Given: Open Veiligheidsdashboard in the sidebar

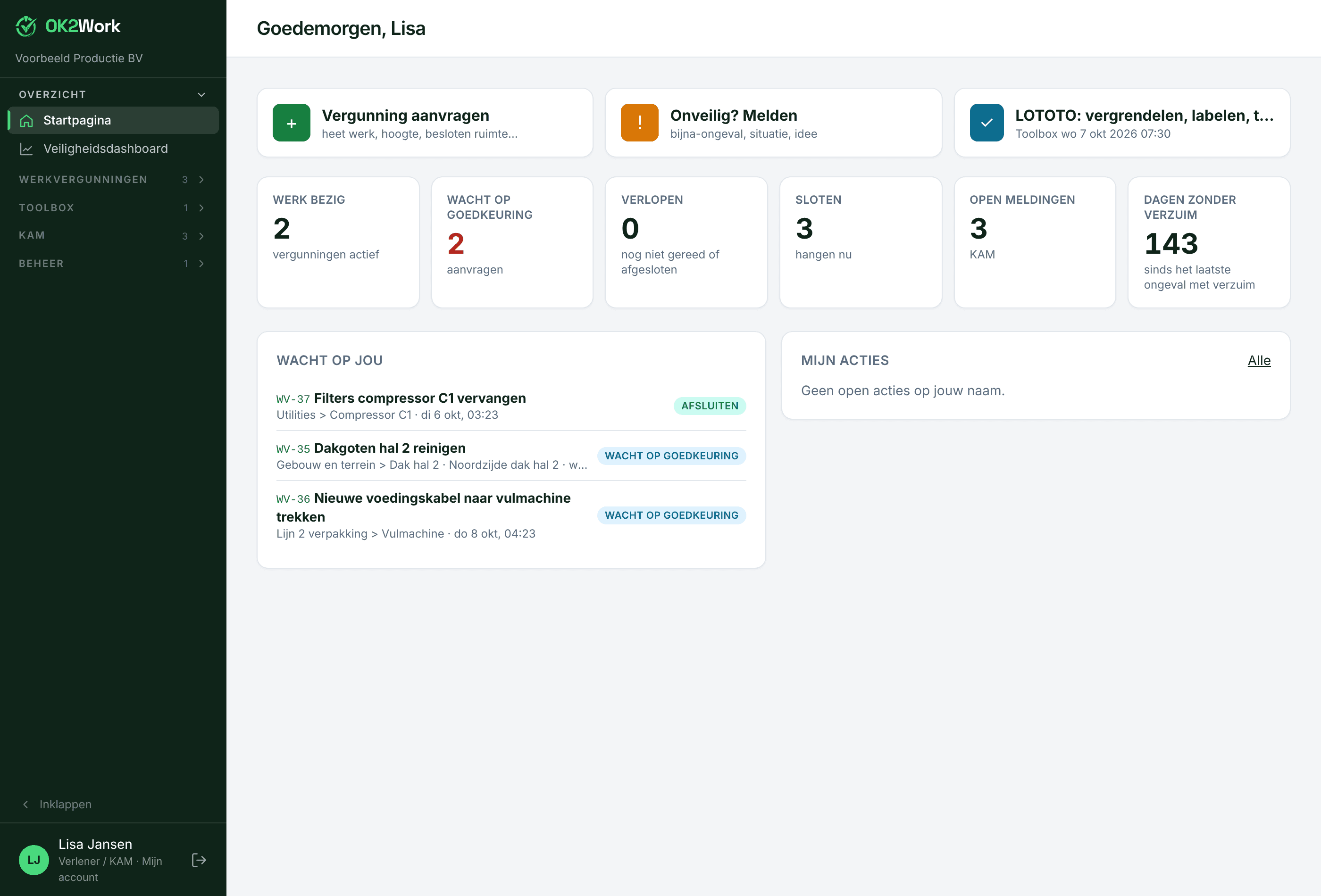Looking at the screenshot, I should tap(113, 149).
